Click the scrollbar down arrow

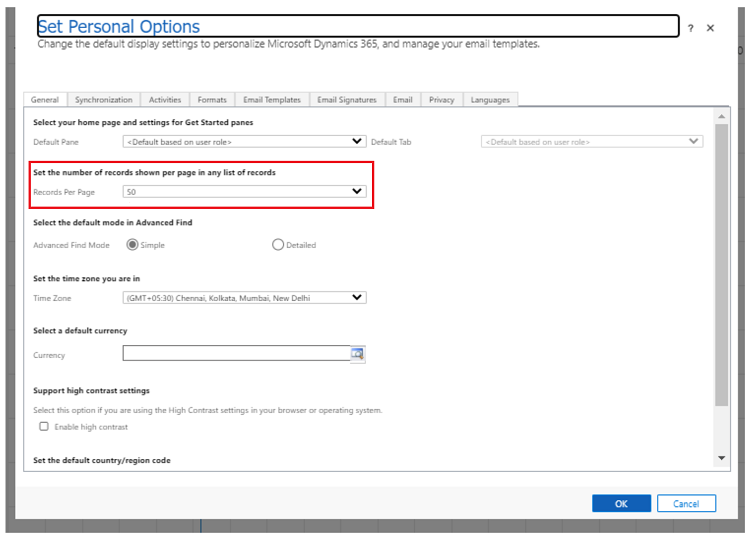(x=722, y=458)
